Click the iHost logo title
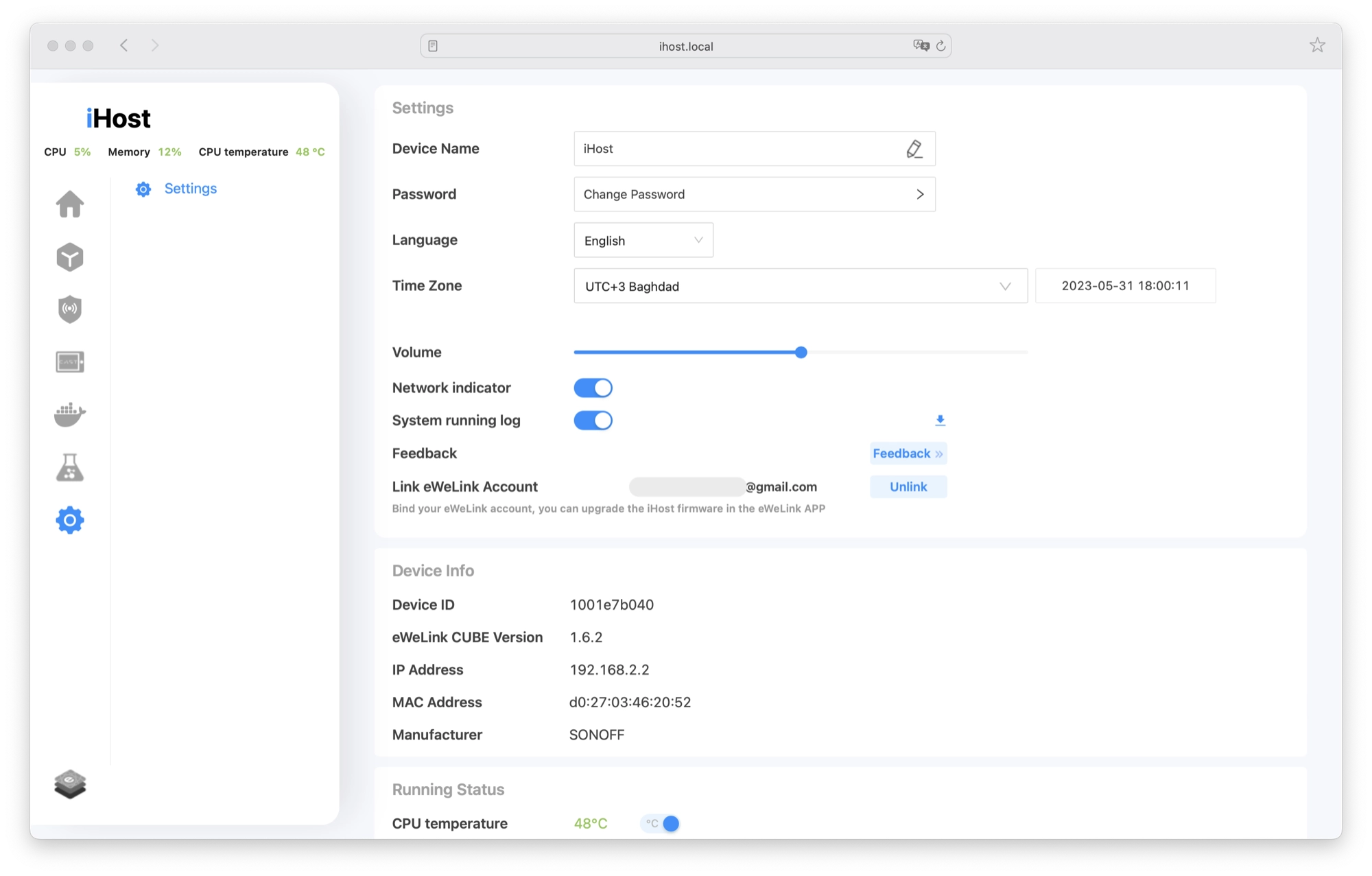The image size is (1372, 876). [118, 119]
